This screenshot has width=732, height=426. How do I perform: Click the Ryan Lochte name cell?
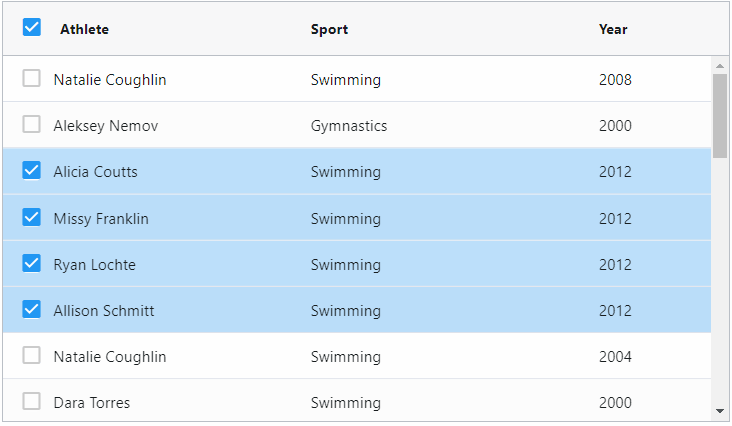(x=94, y=265)
